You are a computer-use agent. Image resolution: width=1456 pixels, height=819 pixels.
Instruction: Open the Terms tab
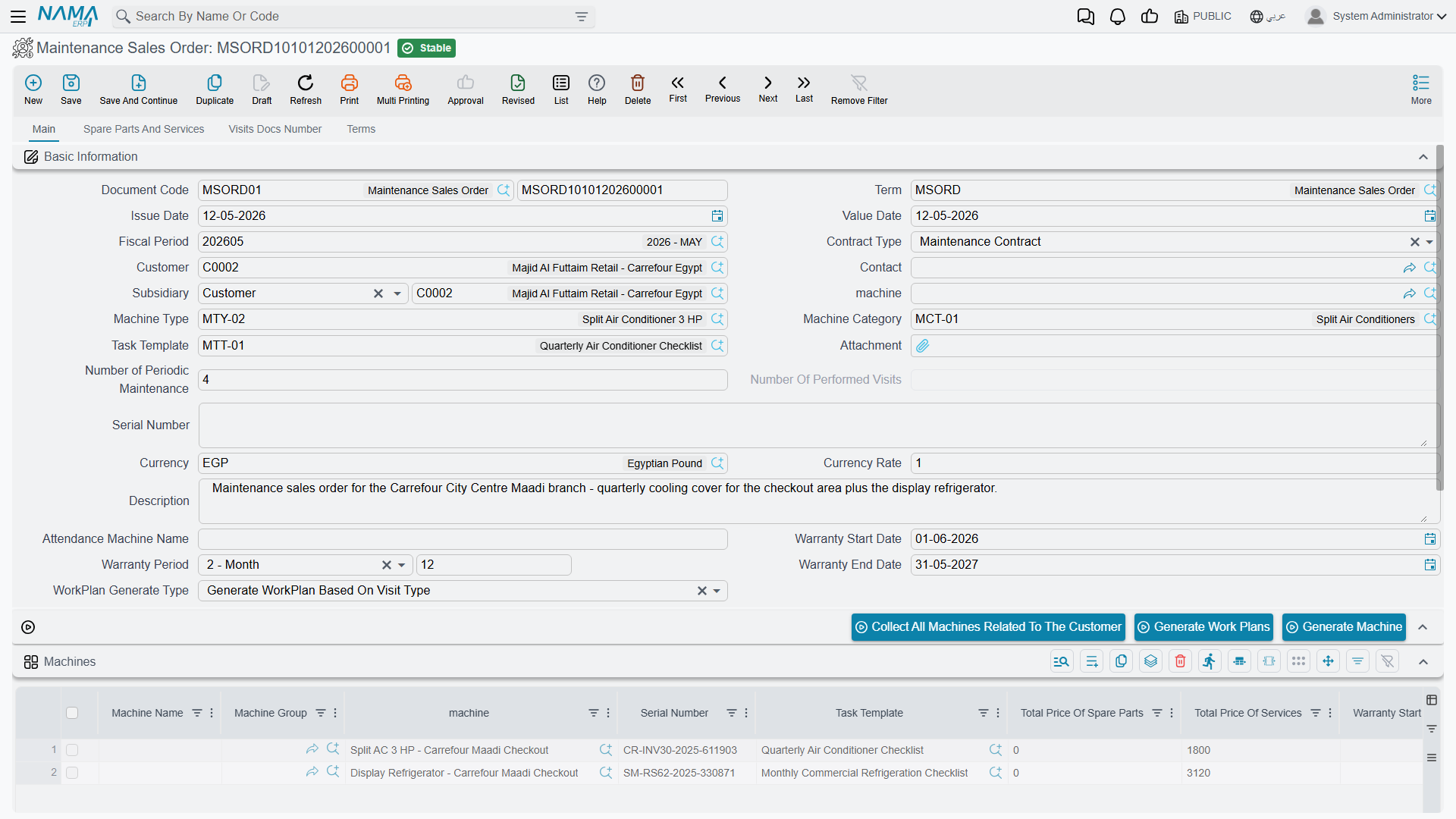click(x=361, y=130)
